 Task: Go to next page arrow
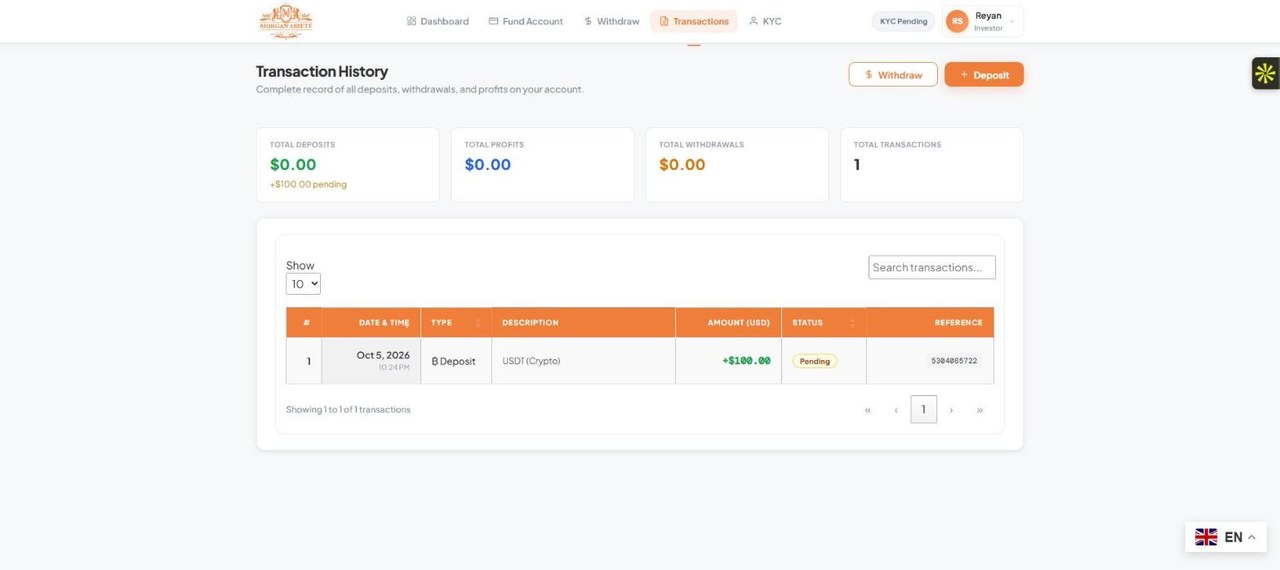pyautogui.click(x=951, y=410)
